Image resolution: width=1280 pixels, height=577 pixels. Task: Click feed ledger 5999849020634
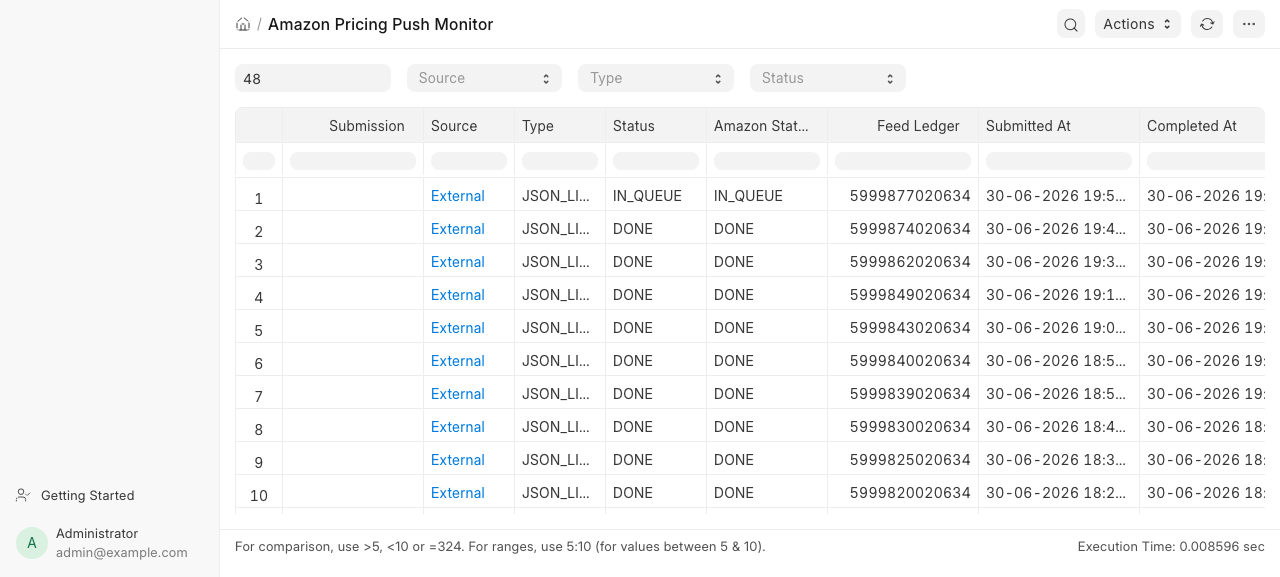tap(910, 295)
